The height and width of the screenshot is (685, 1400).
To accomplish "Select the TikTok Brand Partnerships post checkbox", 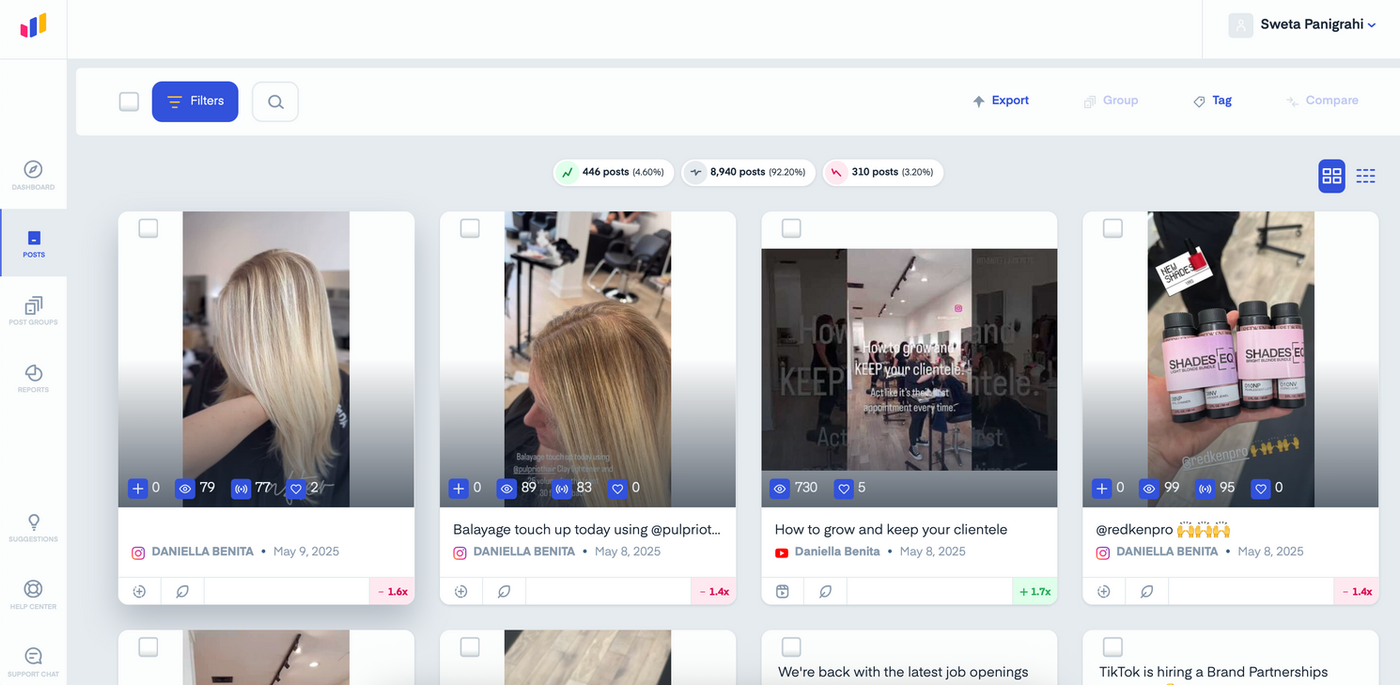I will point(1113,647).
